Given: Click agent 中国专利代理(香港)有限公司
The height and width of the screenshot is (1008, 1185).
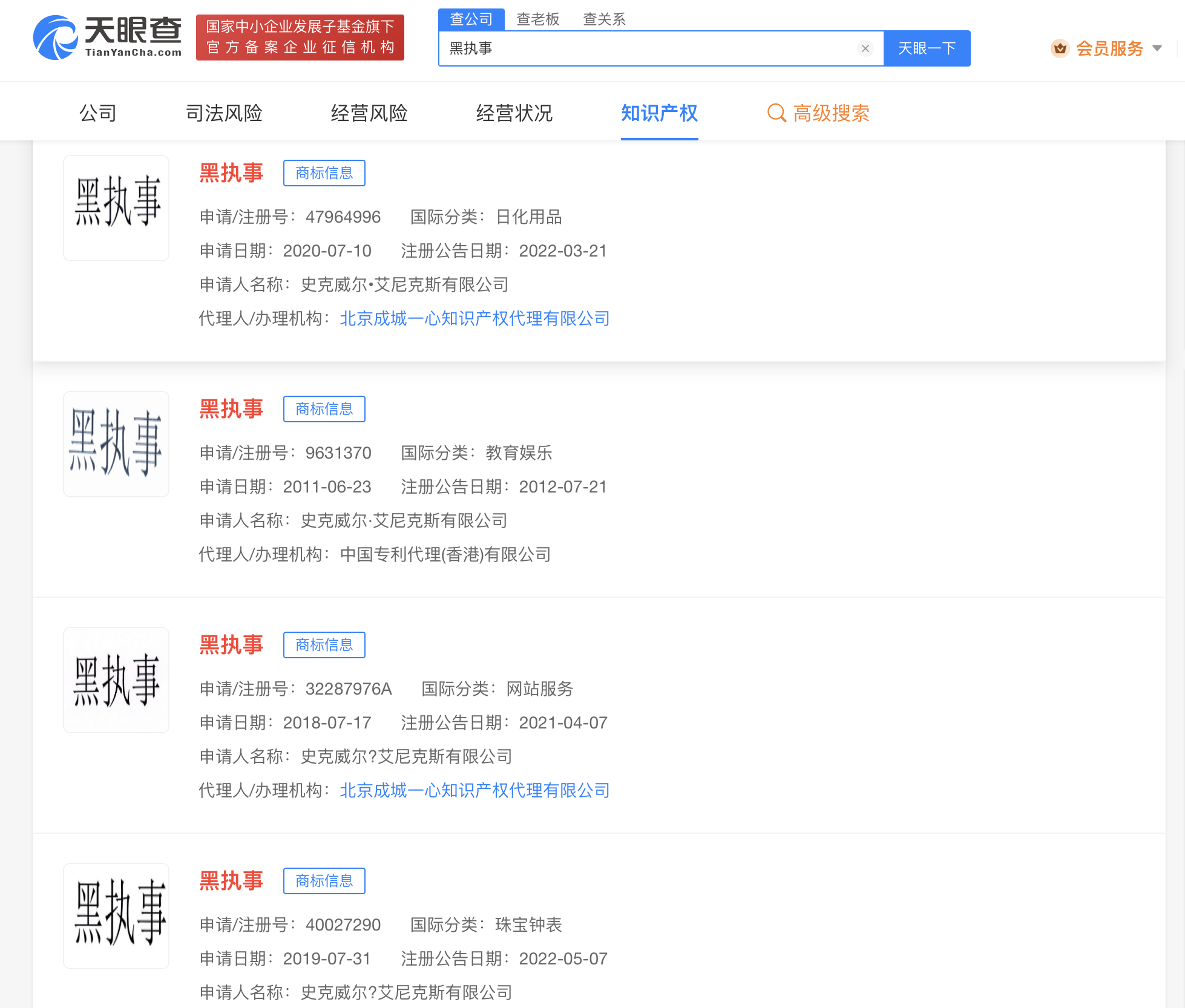Looking at the screenshot, I should [x=445, y=554].
